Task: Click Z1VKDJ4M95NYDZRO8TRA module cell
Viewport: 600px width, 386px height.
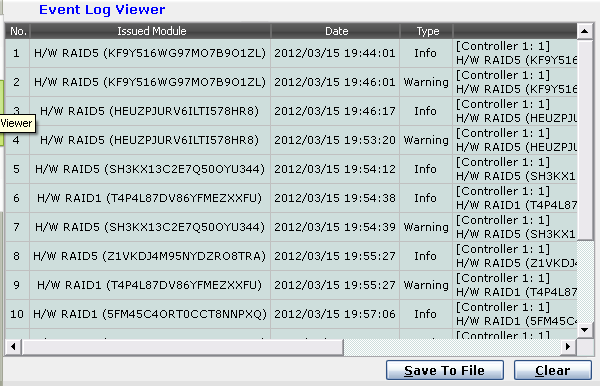Action: point(150,256)
